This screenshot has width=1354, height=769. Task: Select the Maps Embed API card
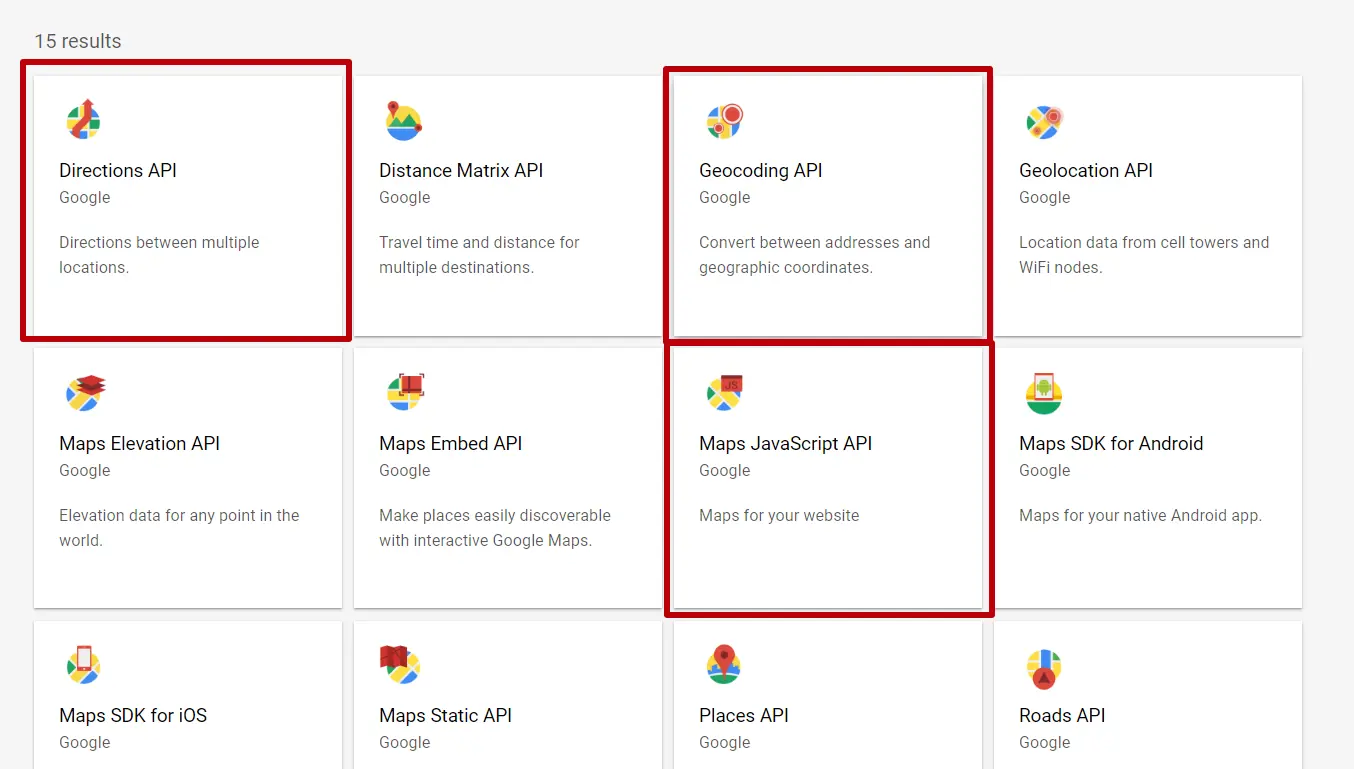pyautogui.click(x=506, y=478)
